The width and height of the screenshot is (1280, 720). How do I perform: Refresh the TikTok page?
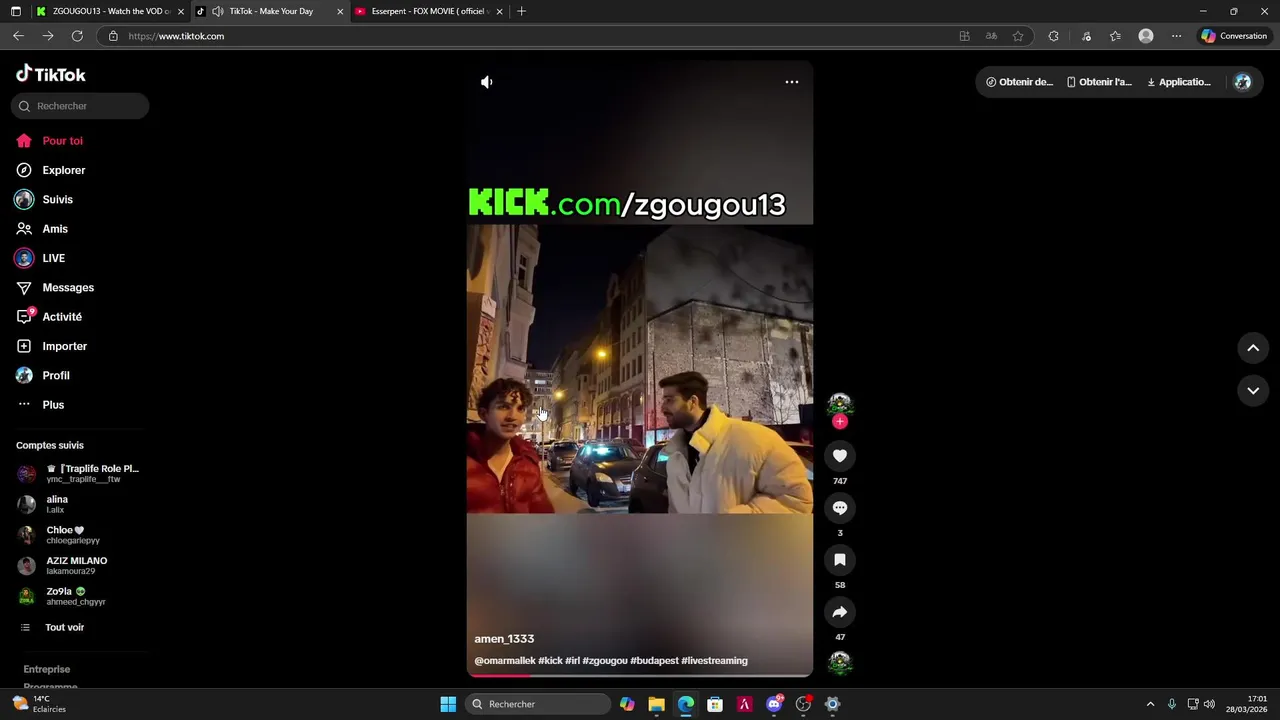(77, 36)
